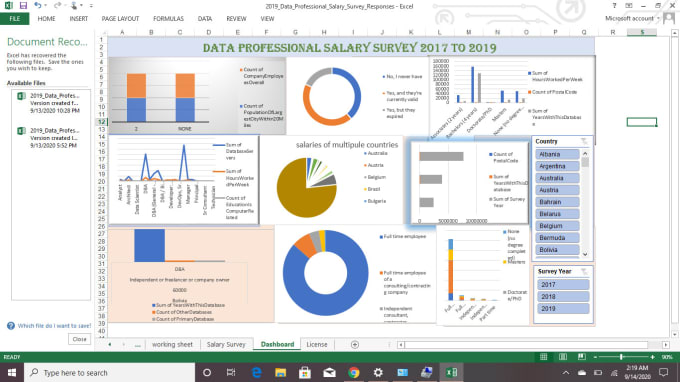The height and width of the screenshot is (382, 680).
Task: Select Belarus in the Country slicer
Action: [557, 214]
